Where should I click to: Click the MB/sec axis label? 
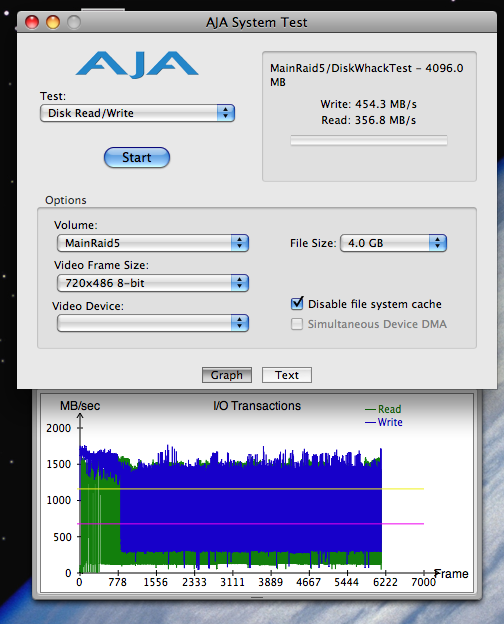80,406
